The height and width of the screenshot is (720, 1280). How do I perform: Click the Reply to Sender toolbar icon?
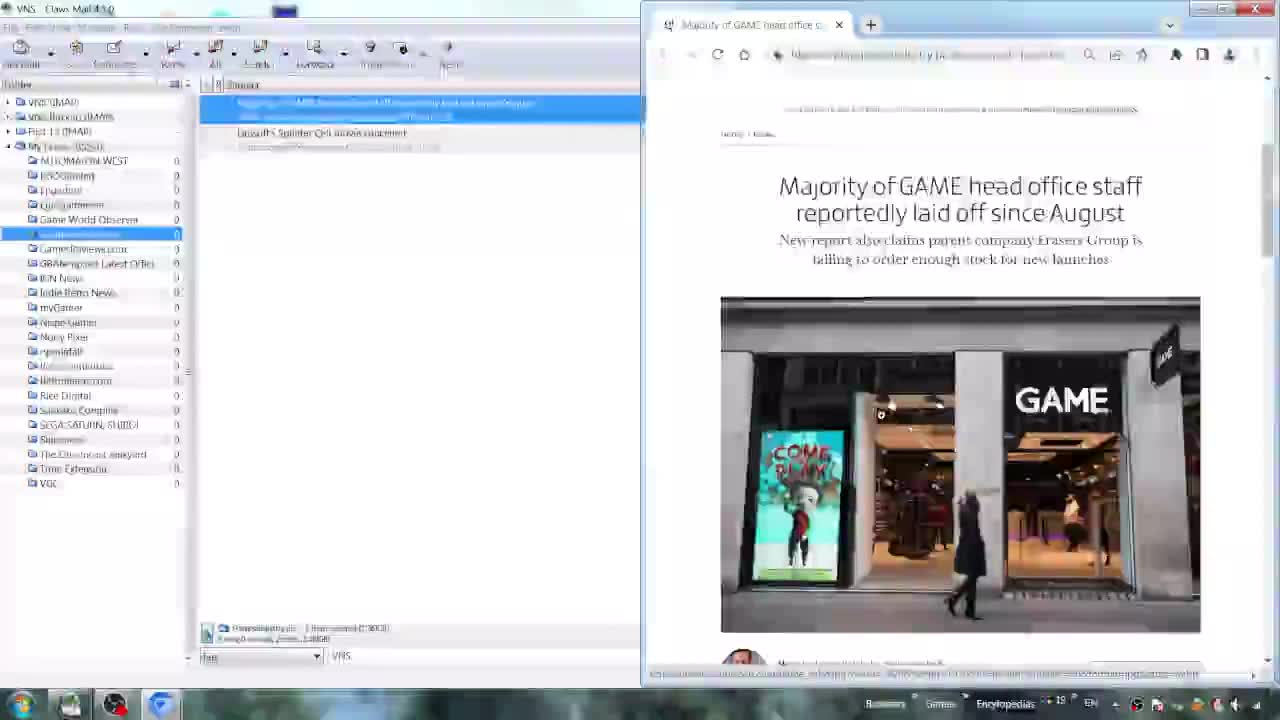coord(259,53)
